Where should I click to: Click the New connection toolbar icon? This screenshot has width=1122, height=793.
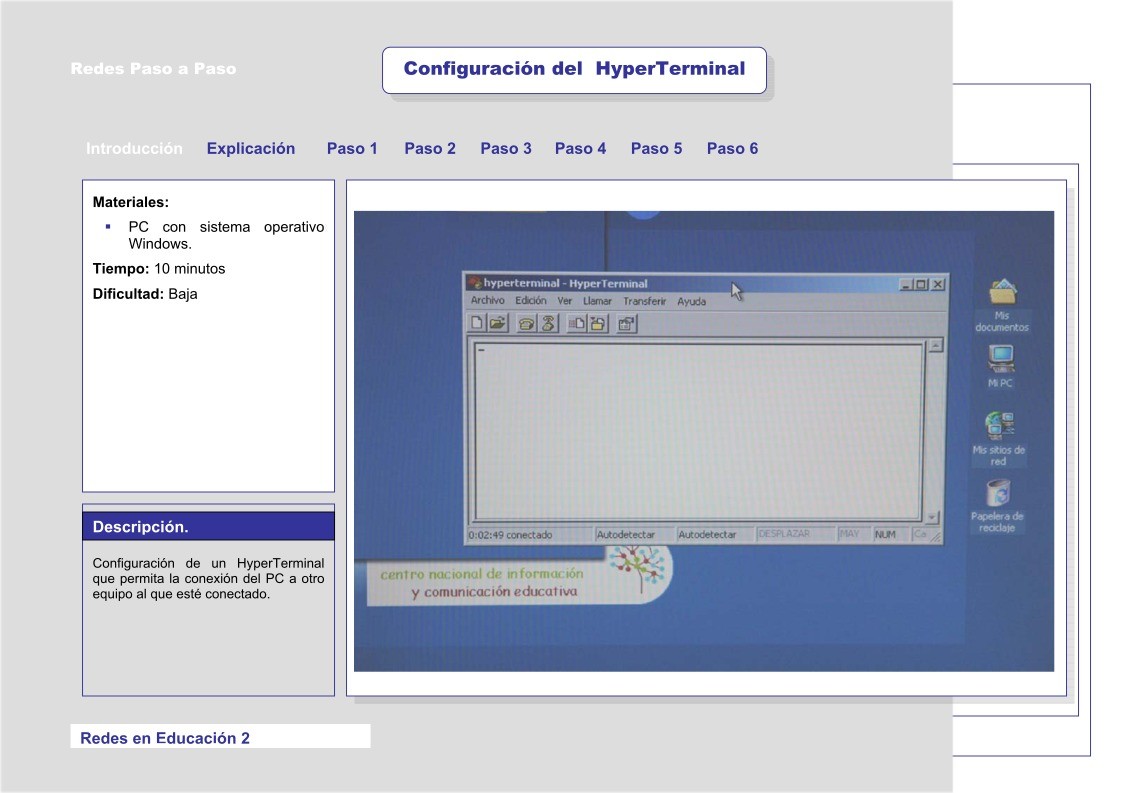[477, 323]
